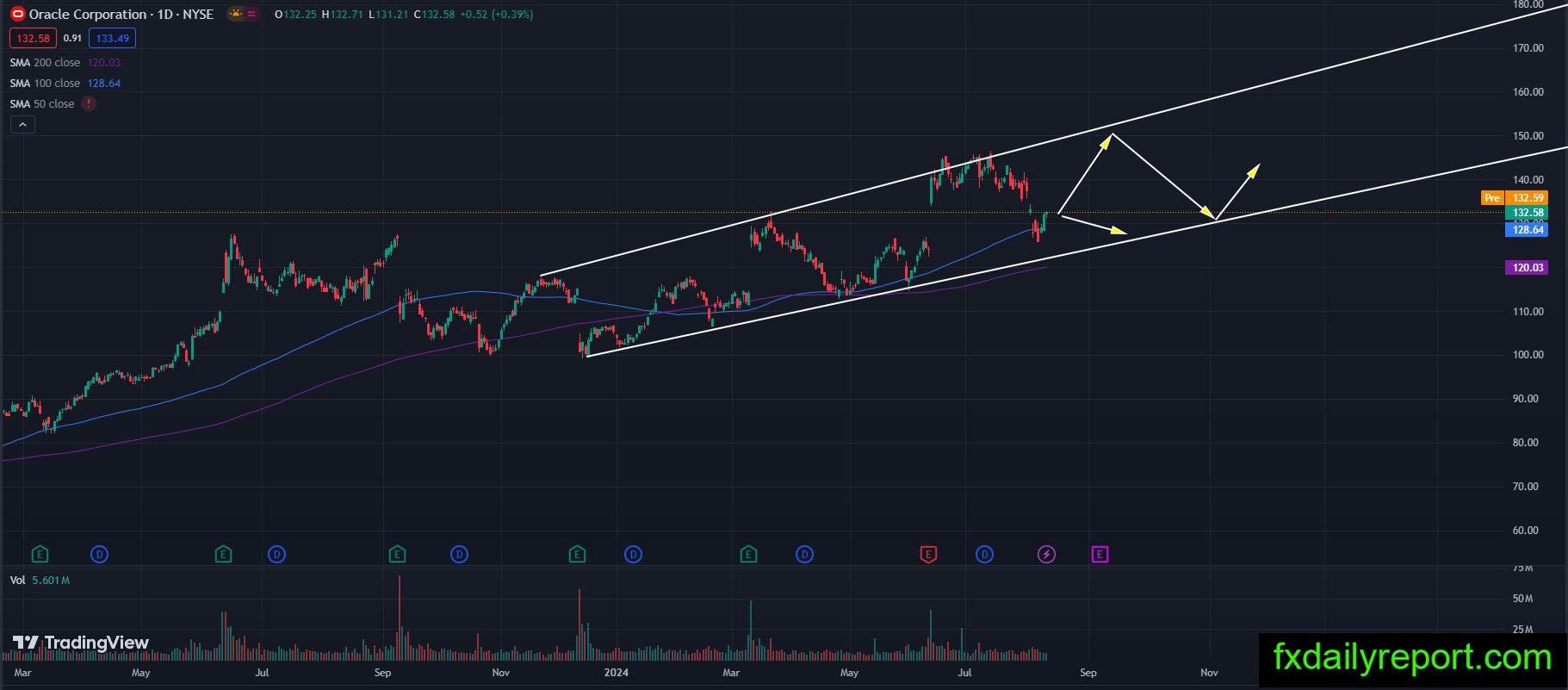
Task: Click the blue 133.49 buy price button
Action: [x=112, y=38]
